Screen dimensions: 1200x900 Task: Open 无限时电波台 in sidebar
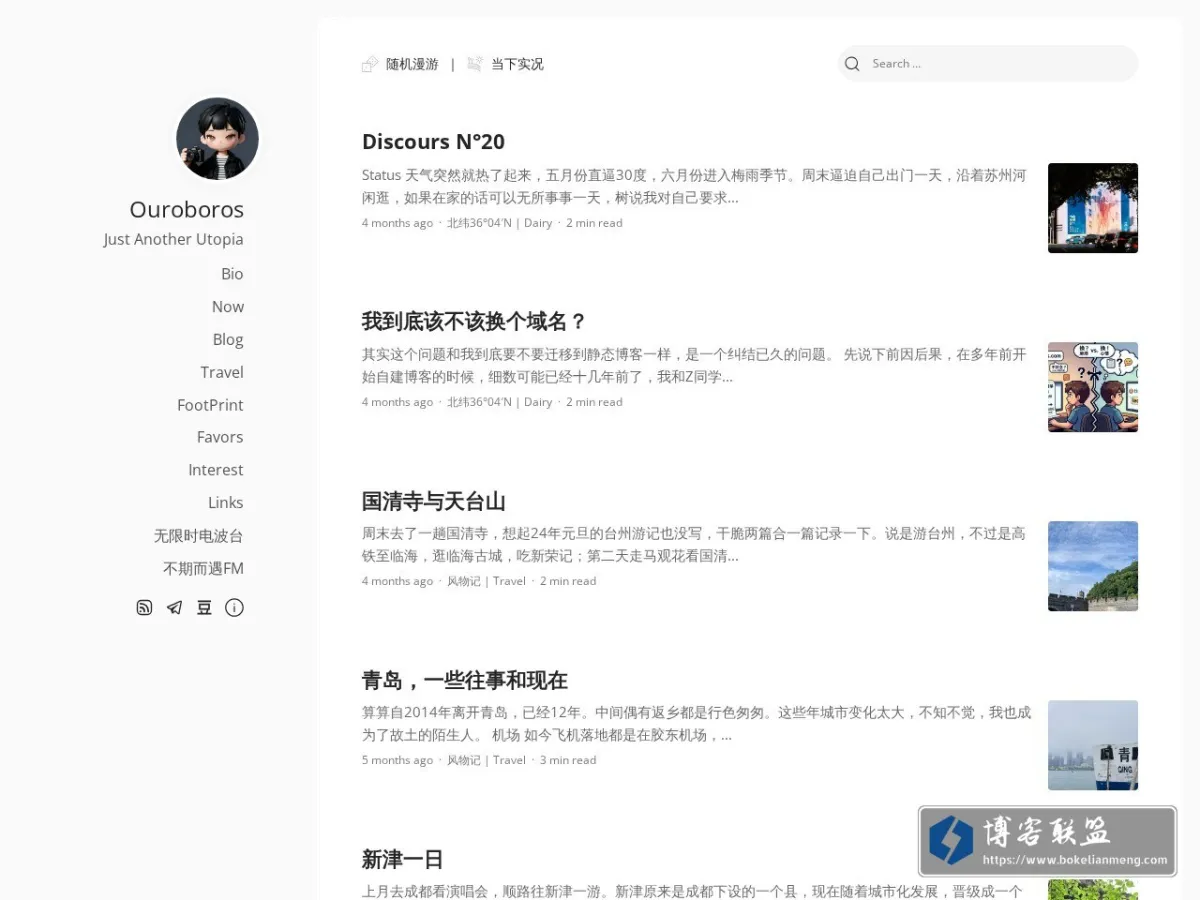[x=198, y=536]
